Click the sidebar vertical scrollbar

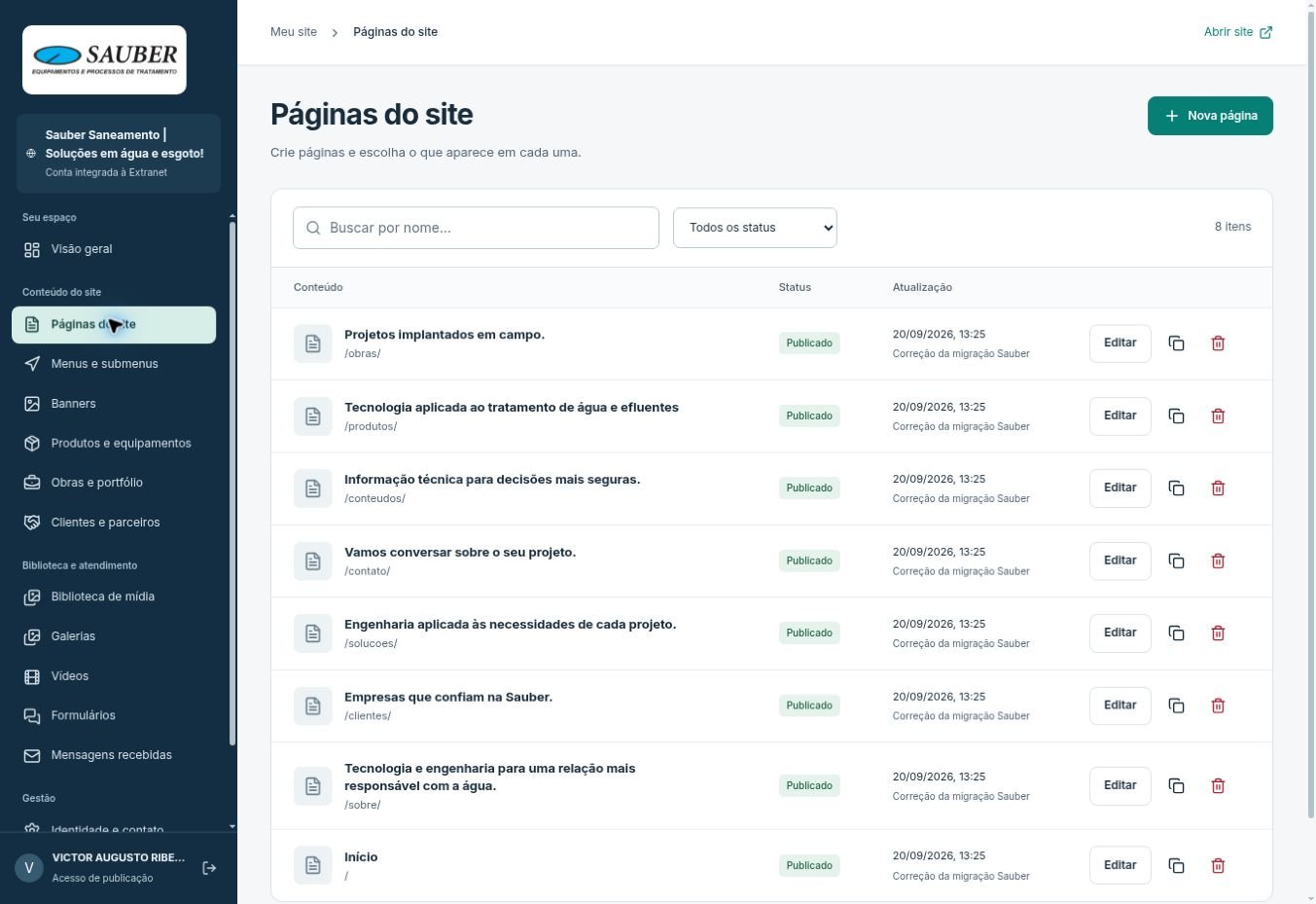[232, 484]
